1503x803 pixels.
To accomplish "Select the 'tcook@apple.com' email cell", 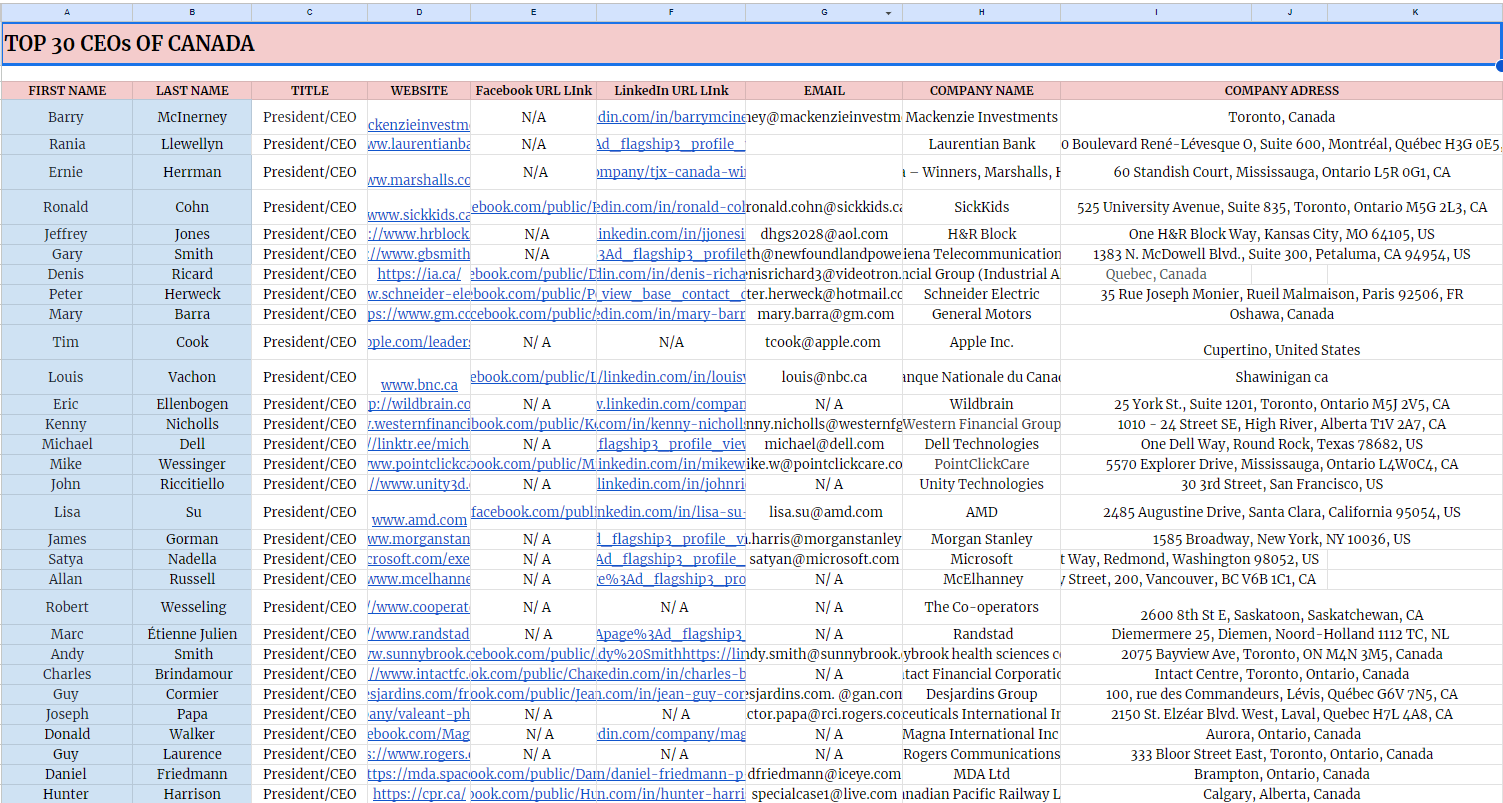I will click(824, 342).
